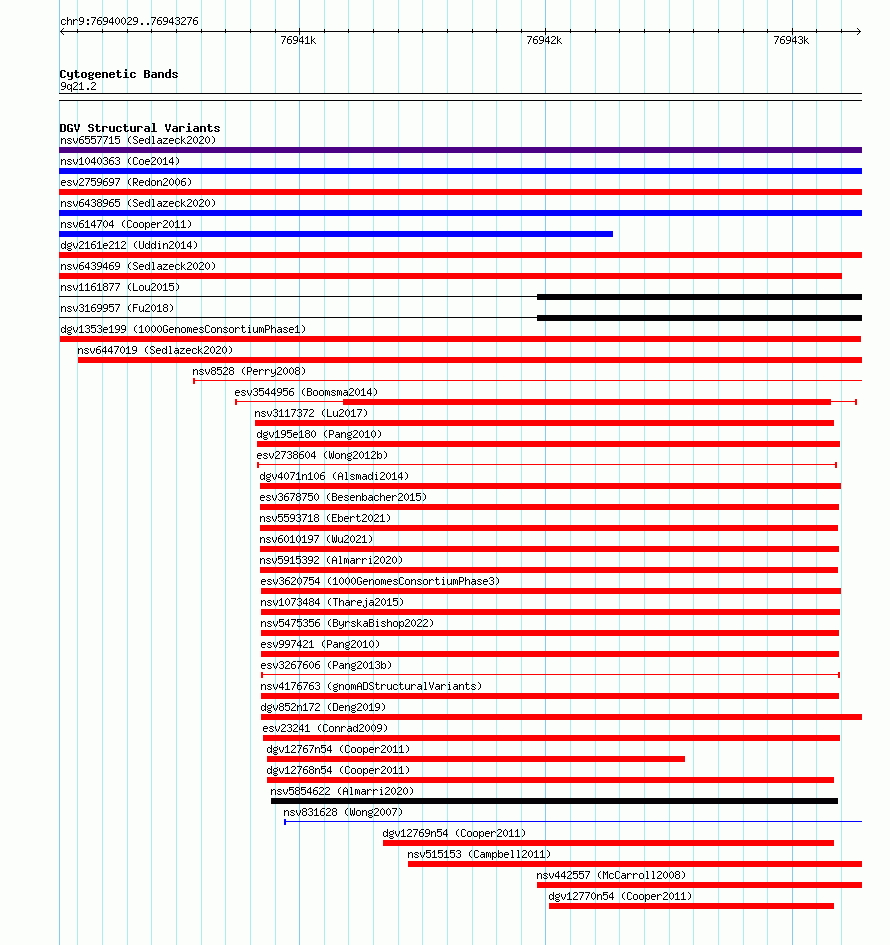Select nsv6439469 (Sedlazeck2020) label
Screen dimensions: 890x945
(x=138, y=267)
